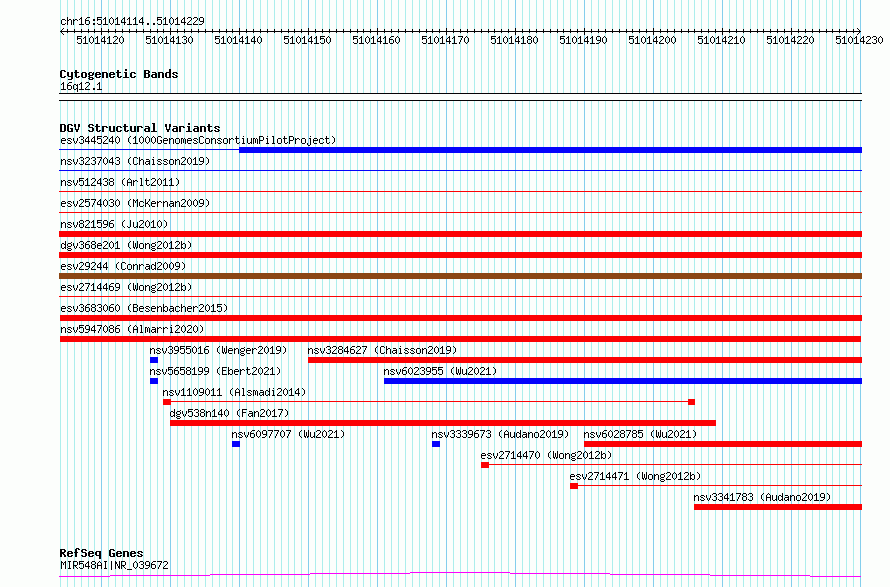Click the DGV Structural Variants track title
The width and height of the screenshot is (890, 587).
(140, 128)
